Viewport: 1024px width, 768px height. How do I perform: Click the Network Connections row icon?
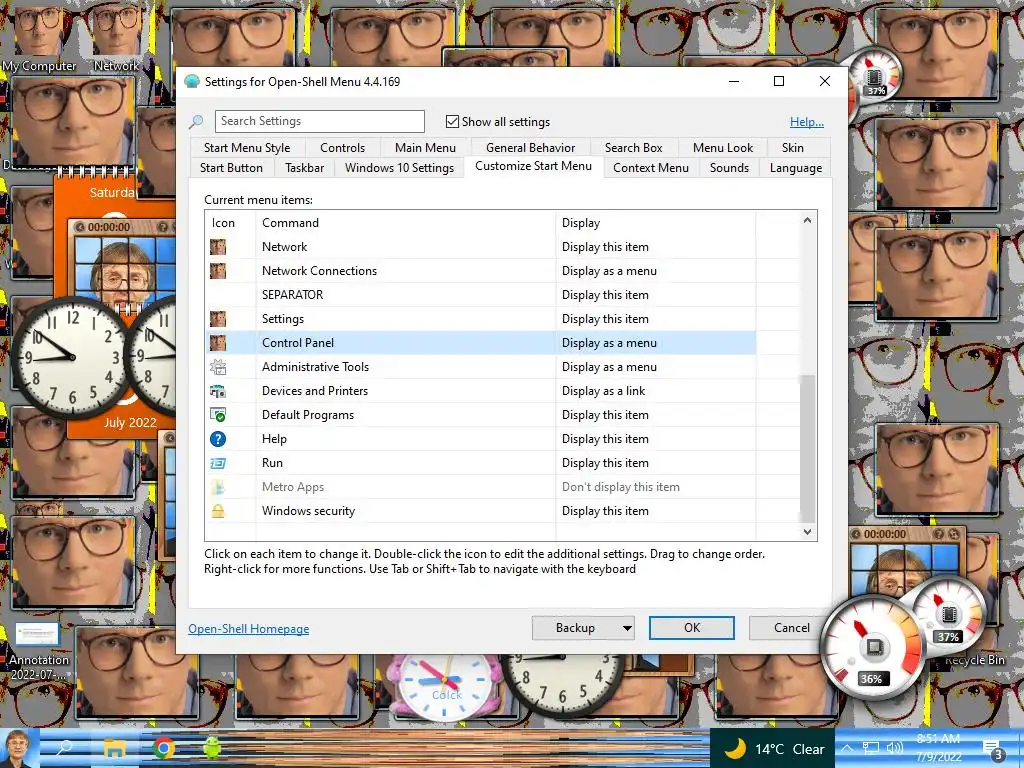coord(218,271)
